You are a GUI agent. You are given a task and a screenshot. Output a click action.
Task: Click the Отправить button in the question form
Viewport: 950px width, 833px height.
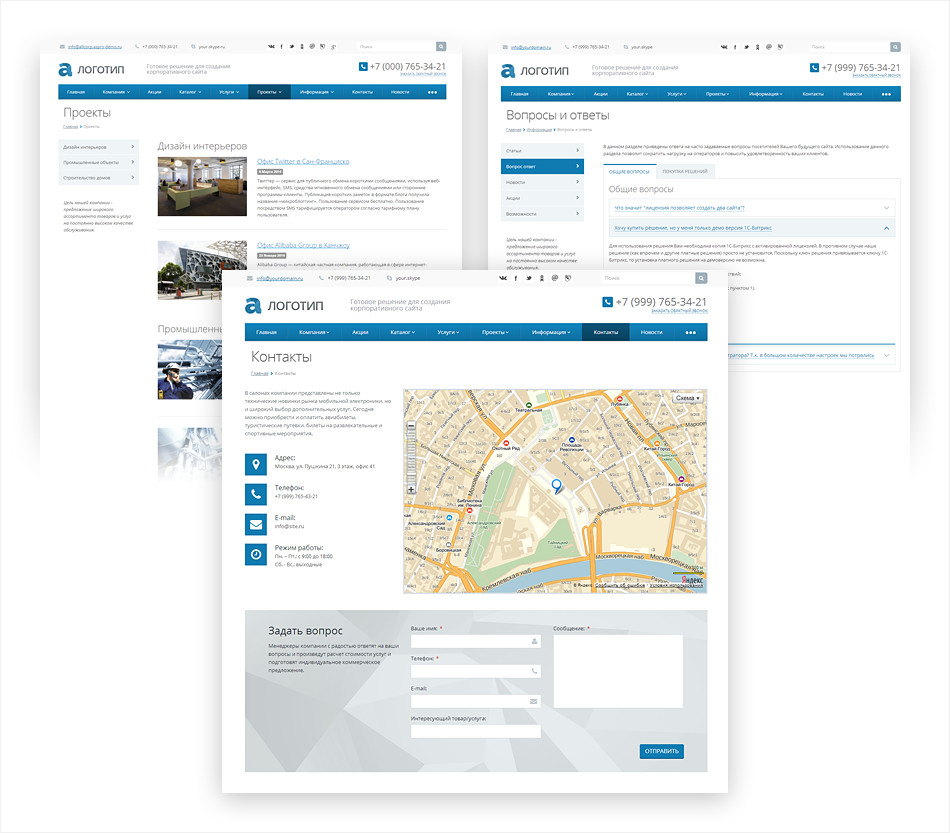[662, 751]
